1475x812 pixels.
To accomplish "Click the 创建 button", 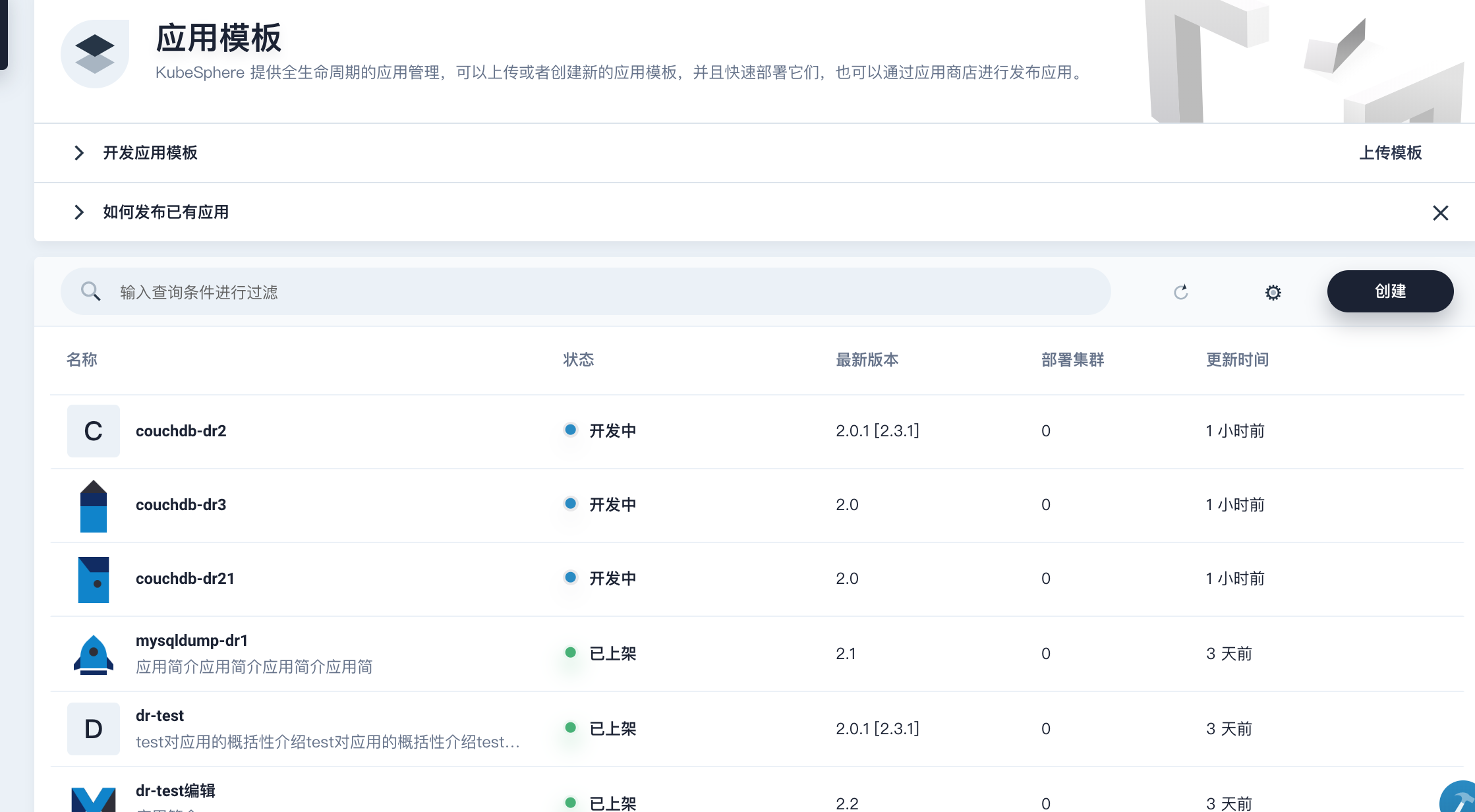I will 1390,291.
